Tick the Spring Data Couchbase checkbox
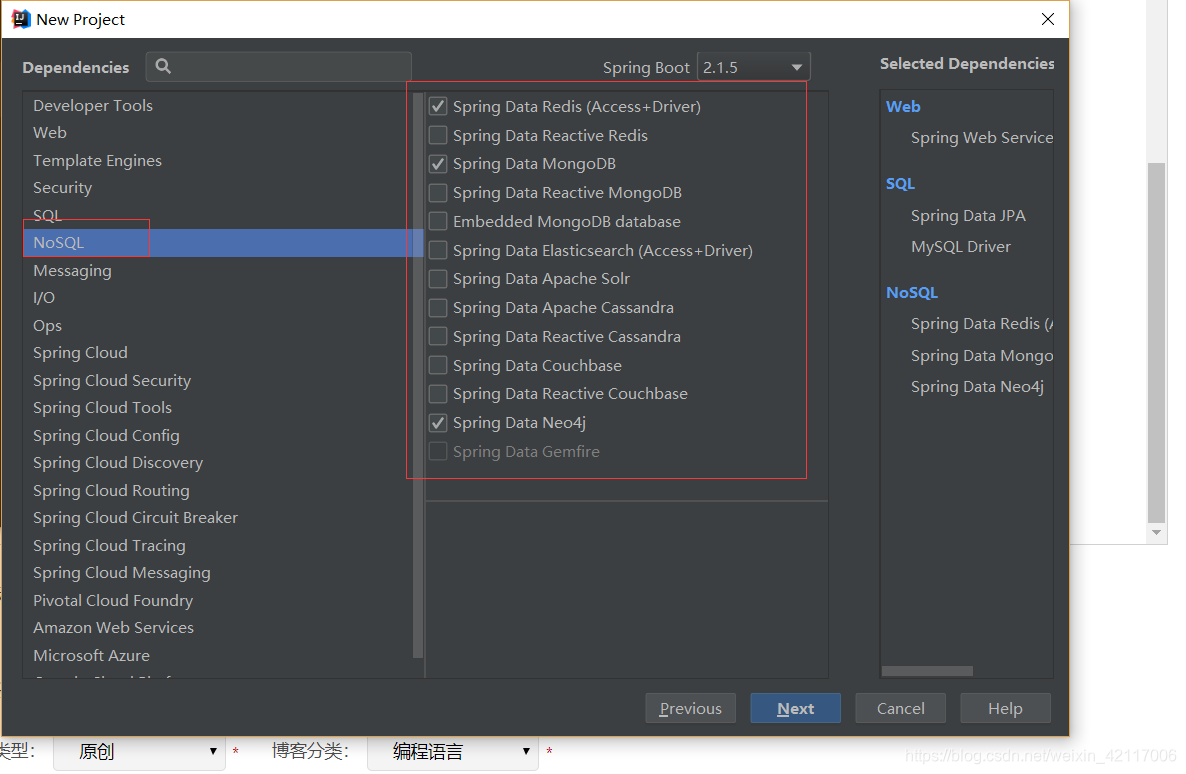 coord(438,365)
